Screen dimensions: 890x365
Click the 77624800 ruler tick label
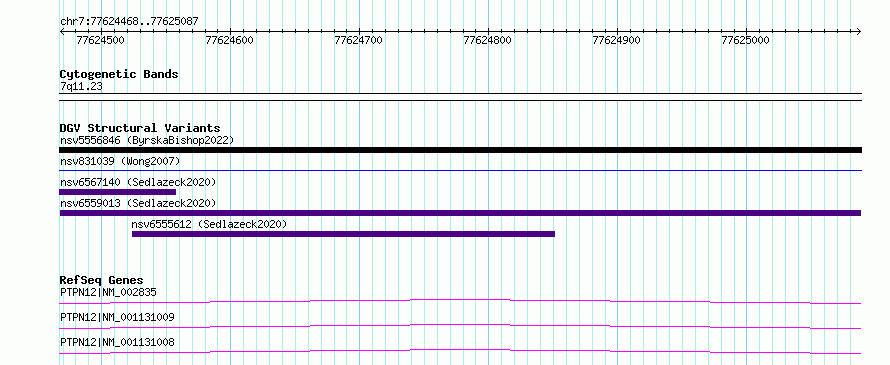[488, 40]
